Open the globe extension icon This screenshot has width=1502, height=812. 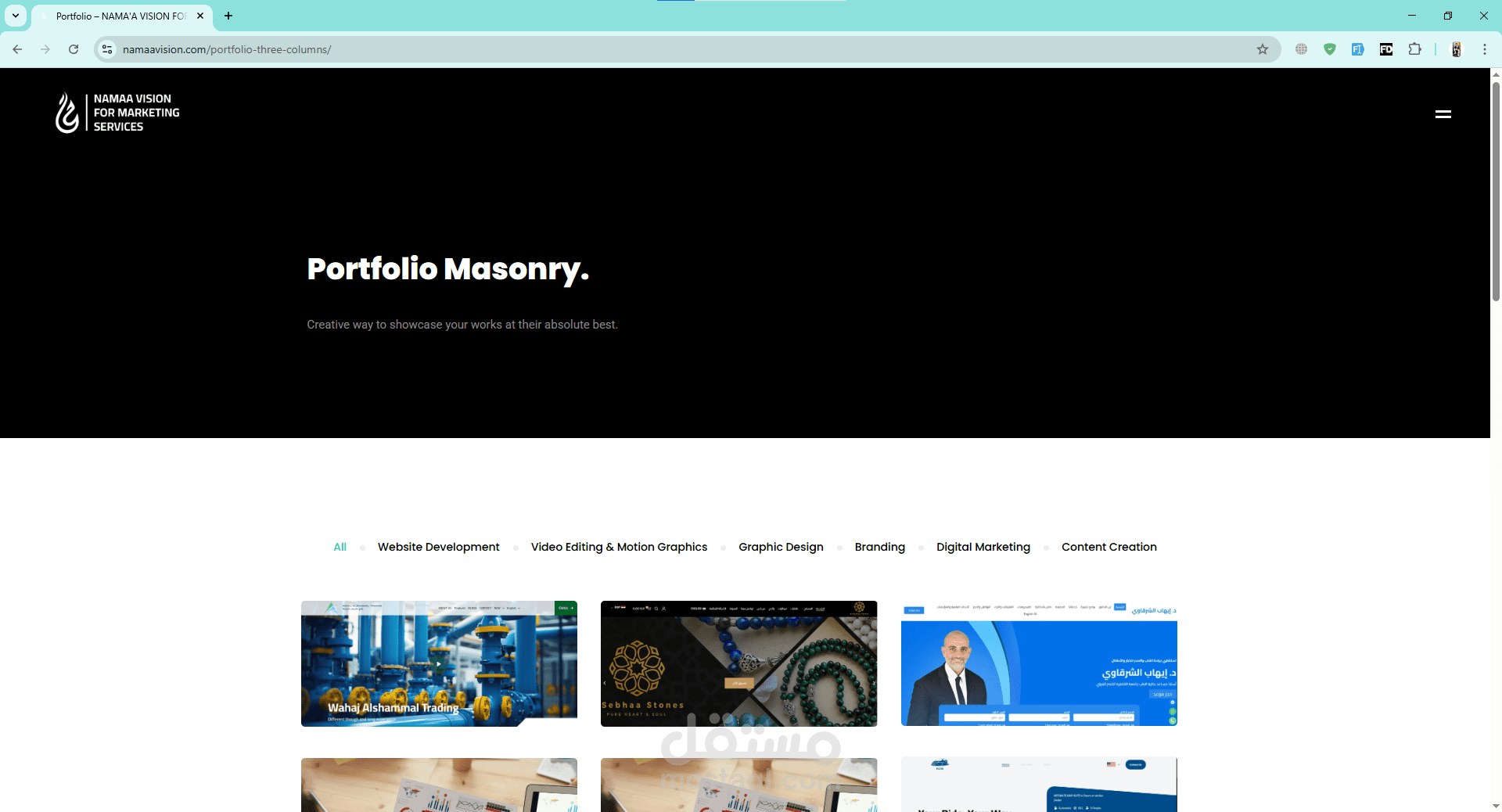pyautogui.click(x=1302, y=49)
